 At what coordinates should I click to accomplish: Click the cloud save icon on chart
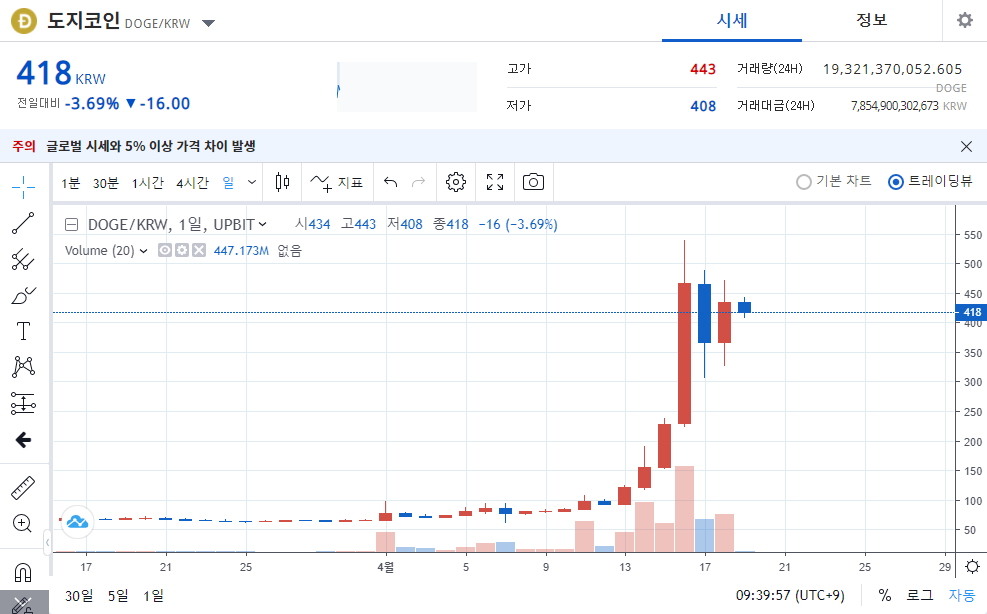[x=77, y=521]
